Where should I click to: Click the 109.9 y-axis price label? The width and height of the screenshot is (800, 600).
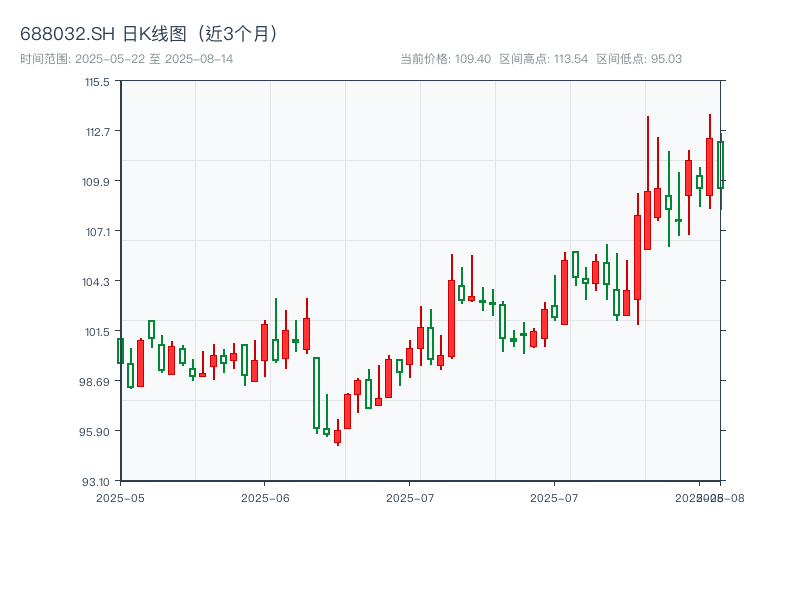[97, 181]
